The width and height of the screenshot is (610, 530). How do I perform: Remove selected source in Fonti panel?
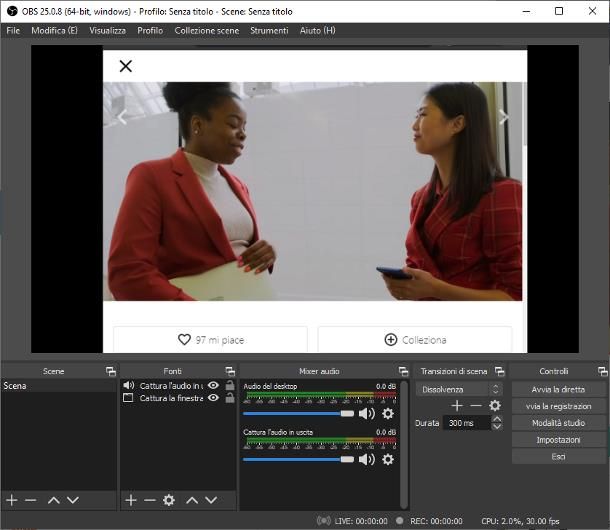coord(150,500)
